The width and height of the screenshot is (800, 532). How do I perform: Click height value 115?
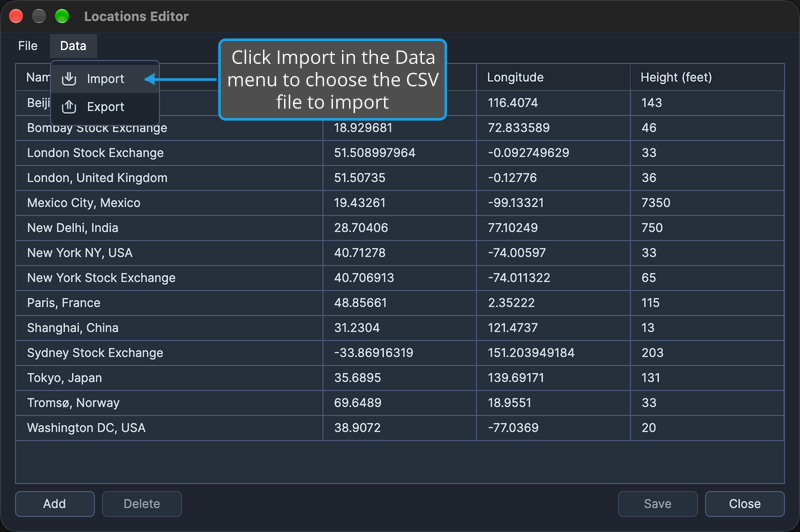(x=651, y=303)
